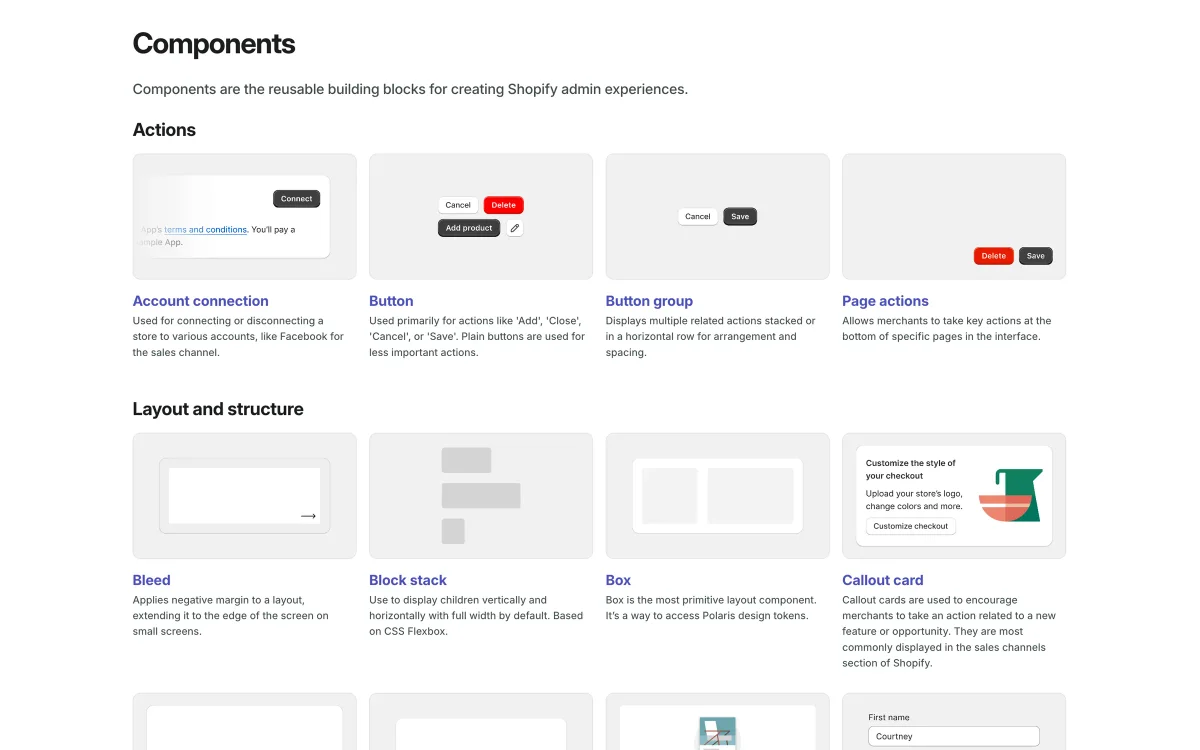Open the terms and conditions link
1200x750 pixels.
tap(205, 230)
